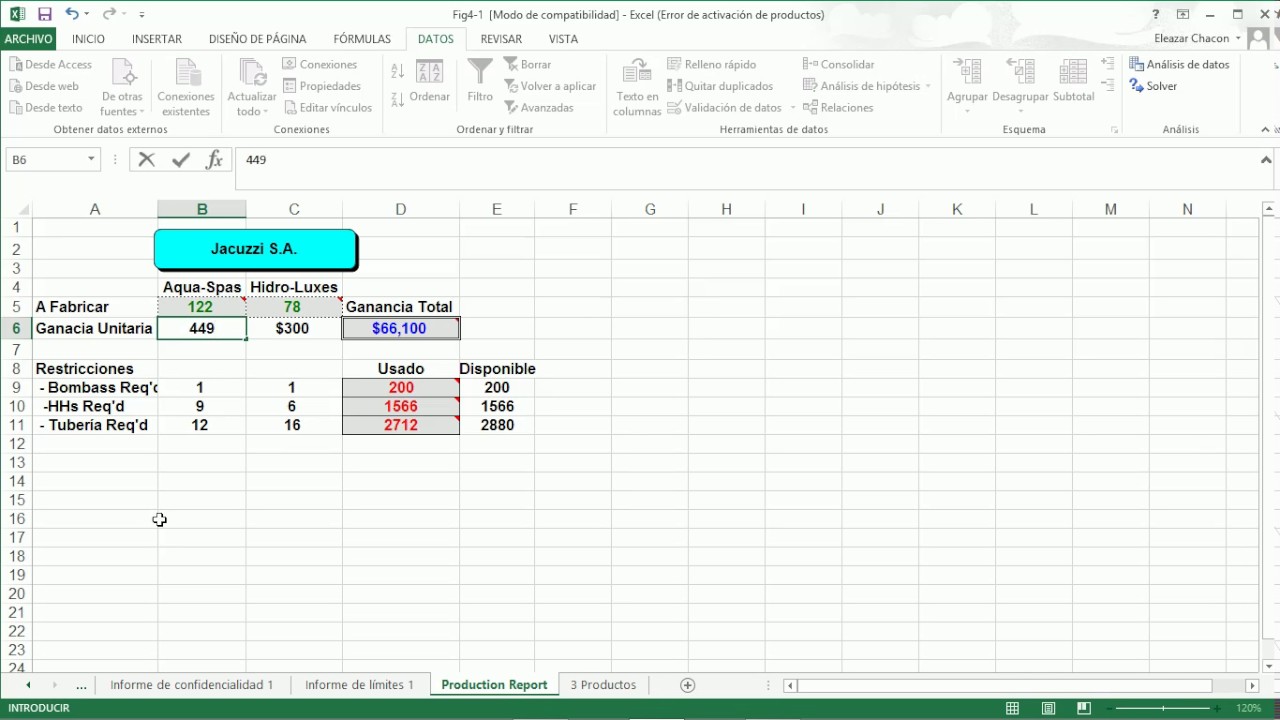Open the 3 Productos sheet

coord(603,685)
